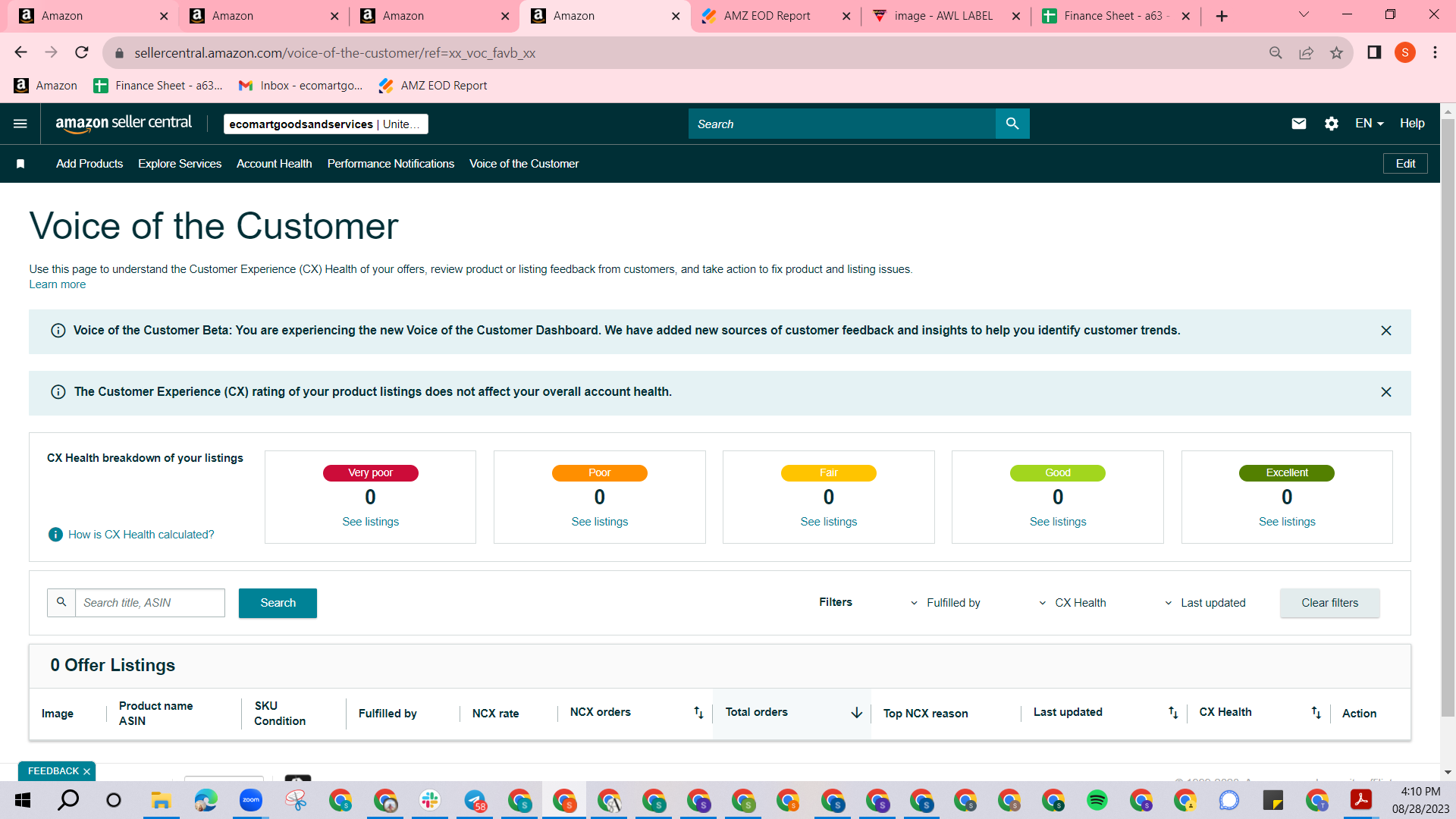
Task: Click the page vertical scrollbar
Action: point(1448,417)
